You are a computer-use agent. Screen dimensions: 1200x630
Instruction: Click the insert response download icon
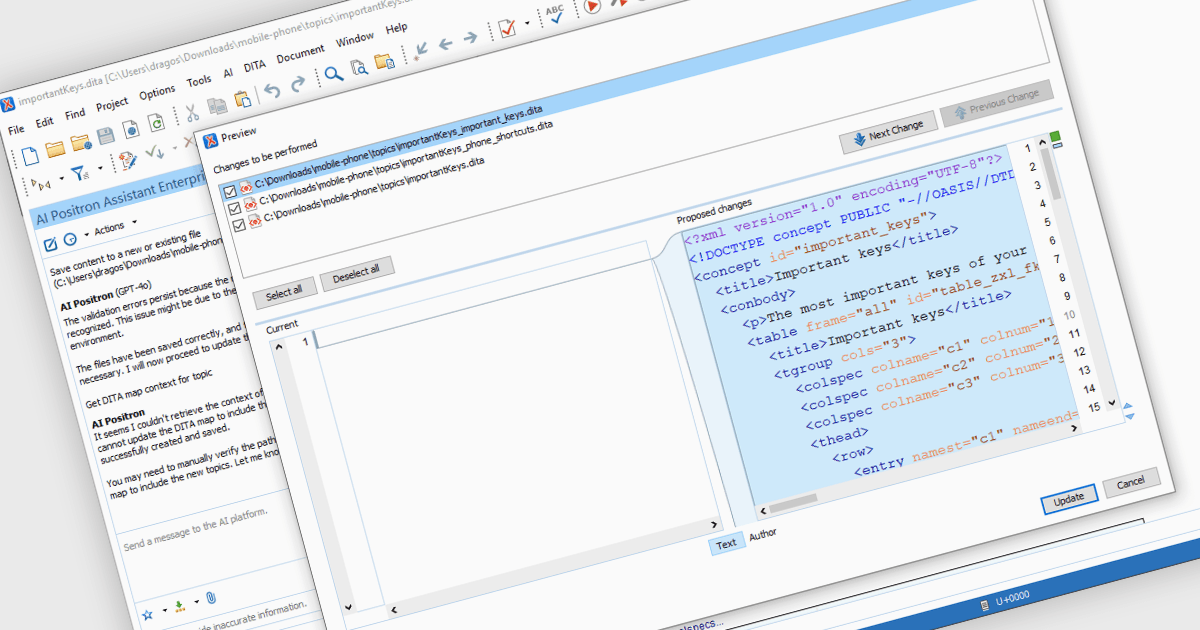coord(179,605)
